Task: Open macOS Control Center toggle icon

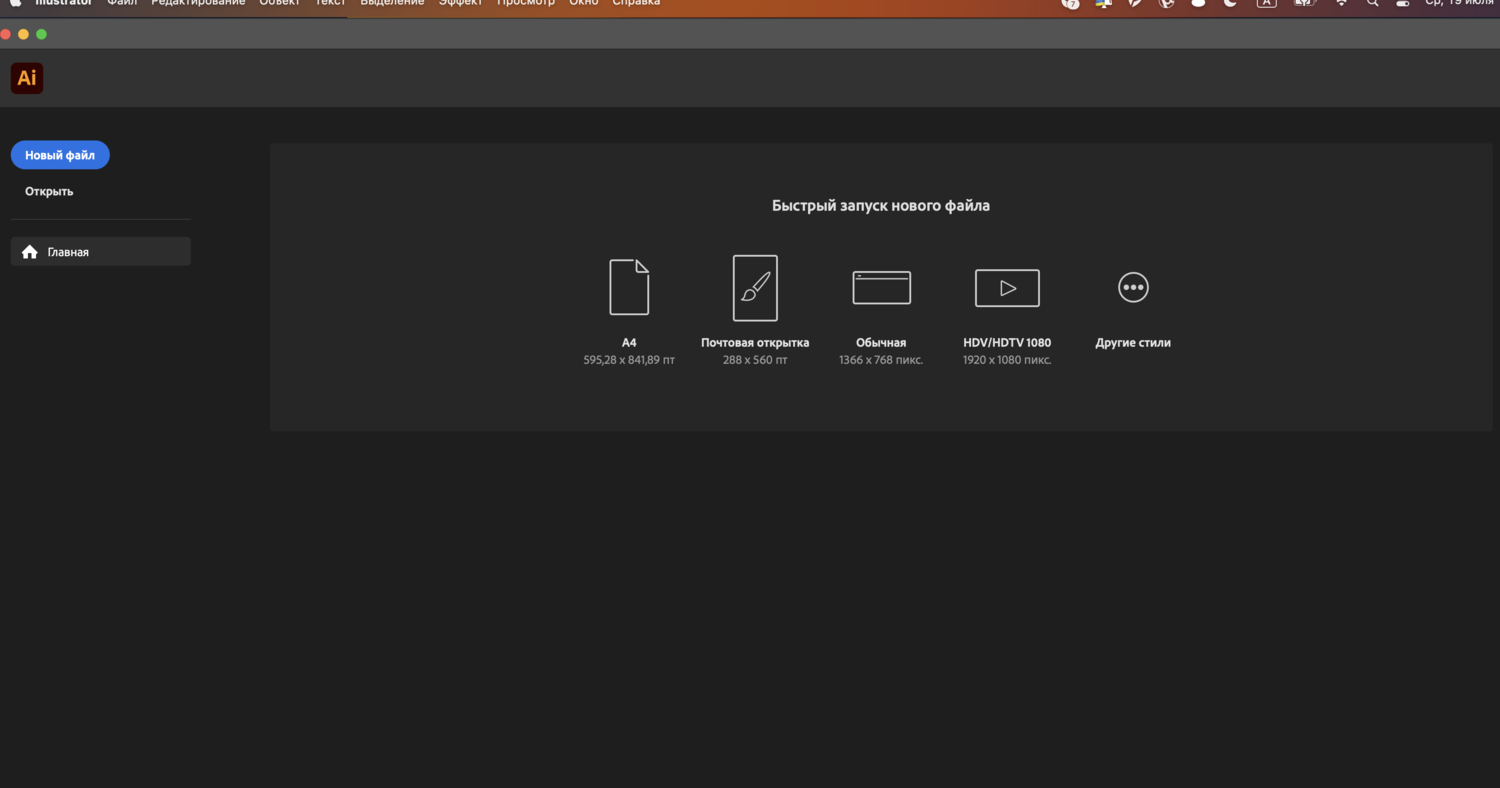Action: click(1403, 3)
